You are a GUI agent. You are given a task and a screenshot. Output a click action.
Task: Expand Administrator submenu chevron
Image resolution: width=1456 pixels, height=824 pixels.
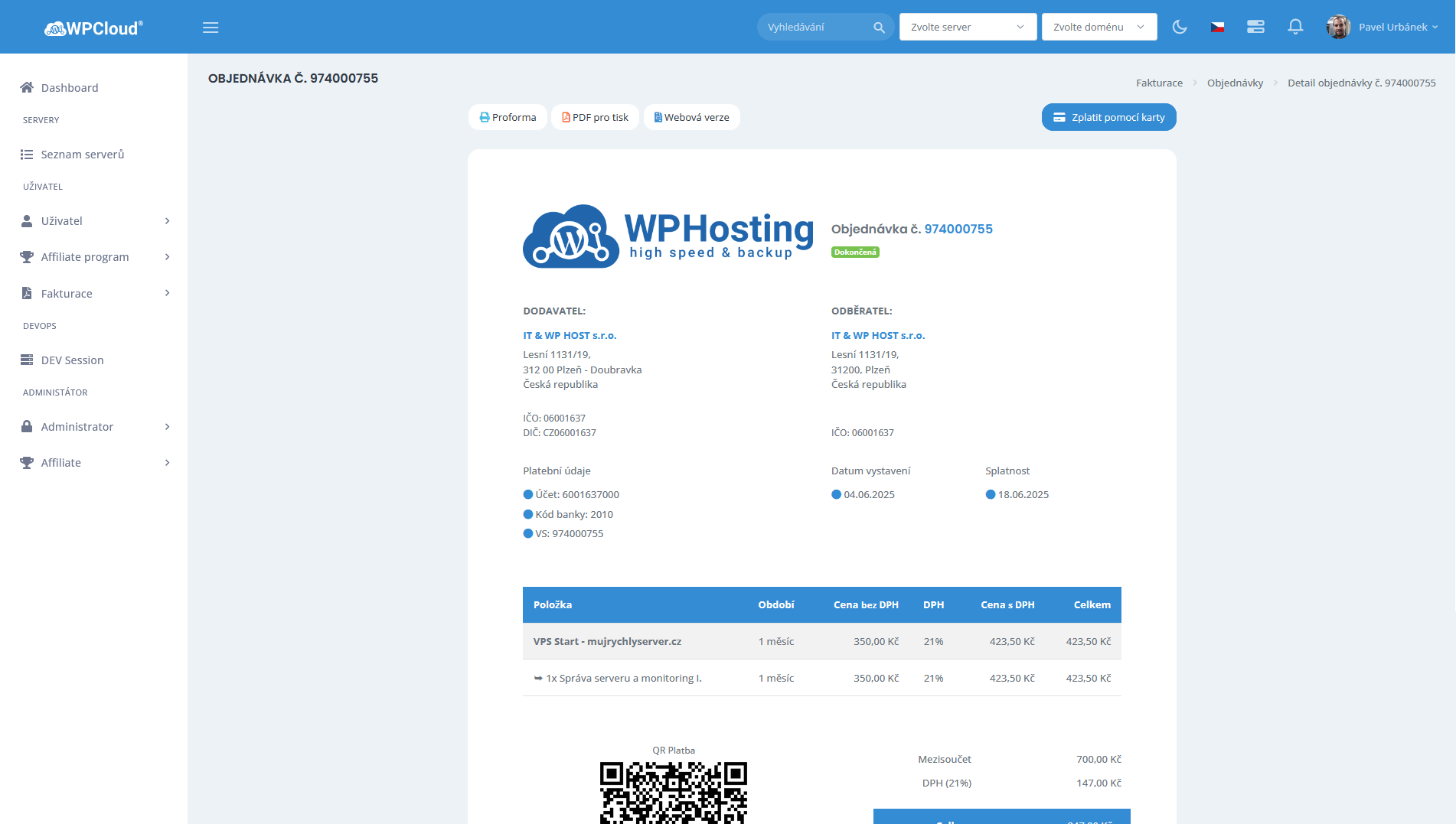point(167,427)
